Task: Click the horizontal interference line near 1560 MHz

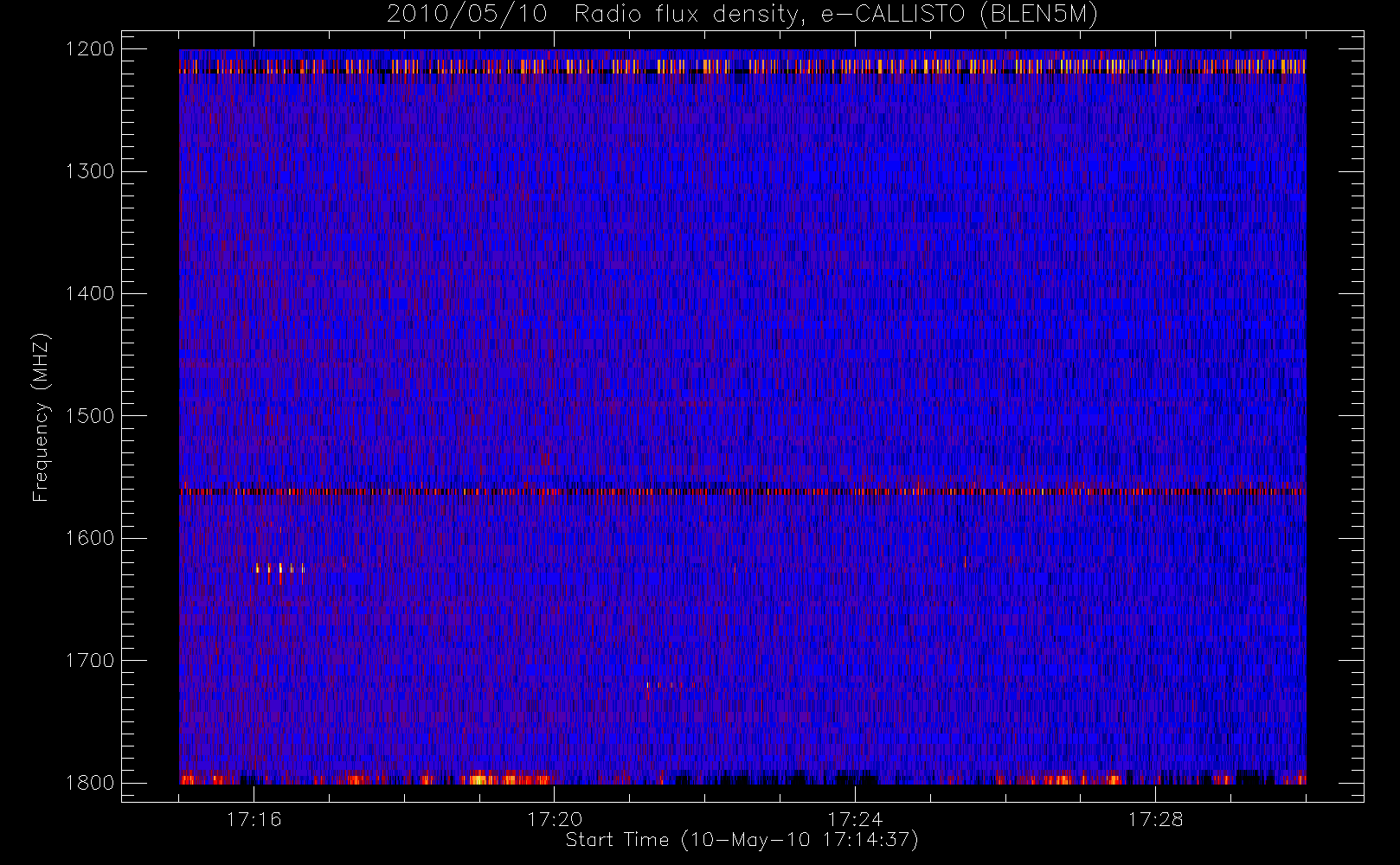Action: [x=742, y=491]
